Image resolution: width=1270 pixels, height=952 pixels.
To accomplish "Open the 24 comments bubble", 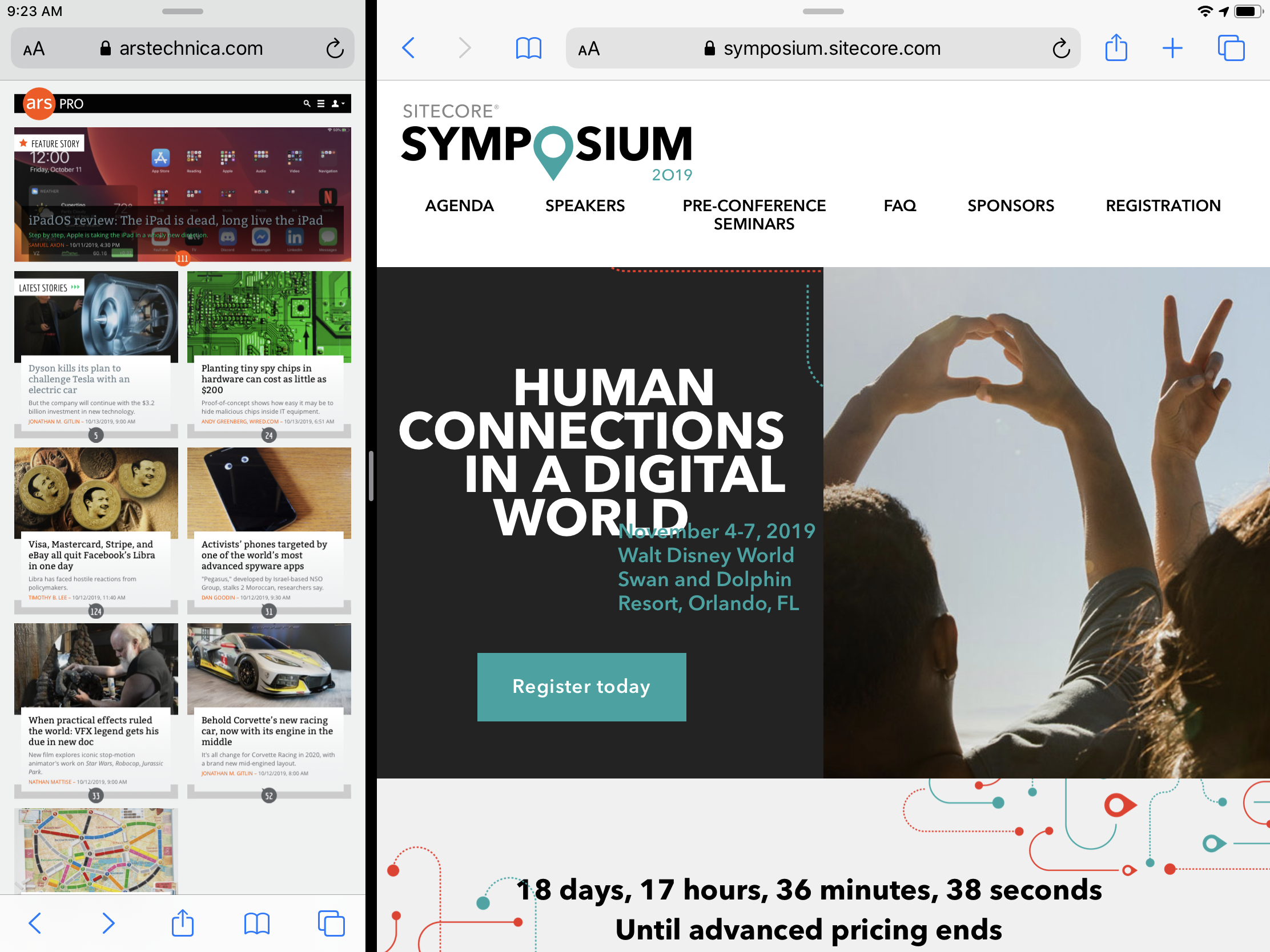I will coord(269,435).
